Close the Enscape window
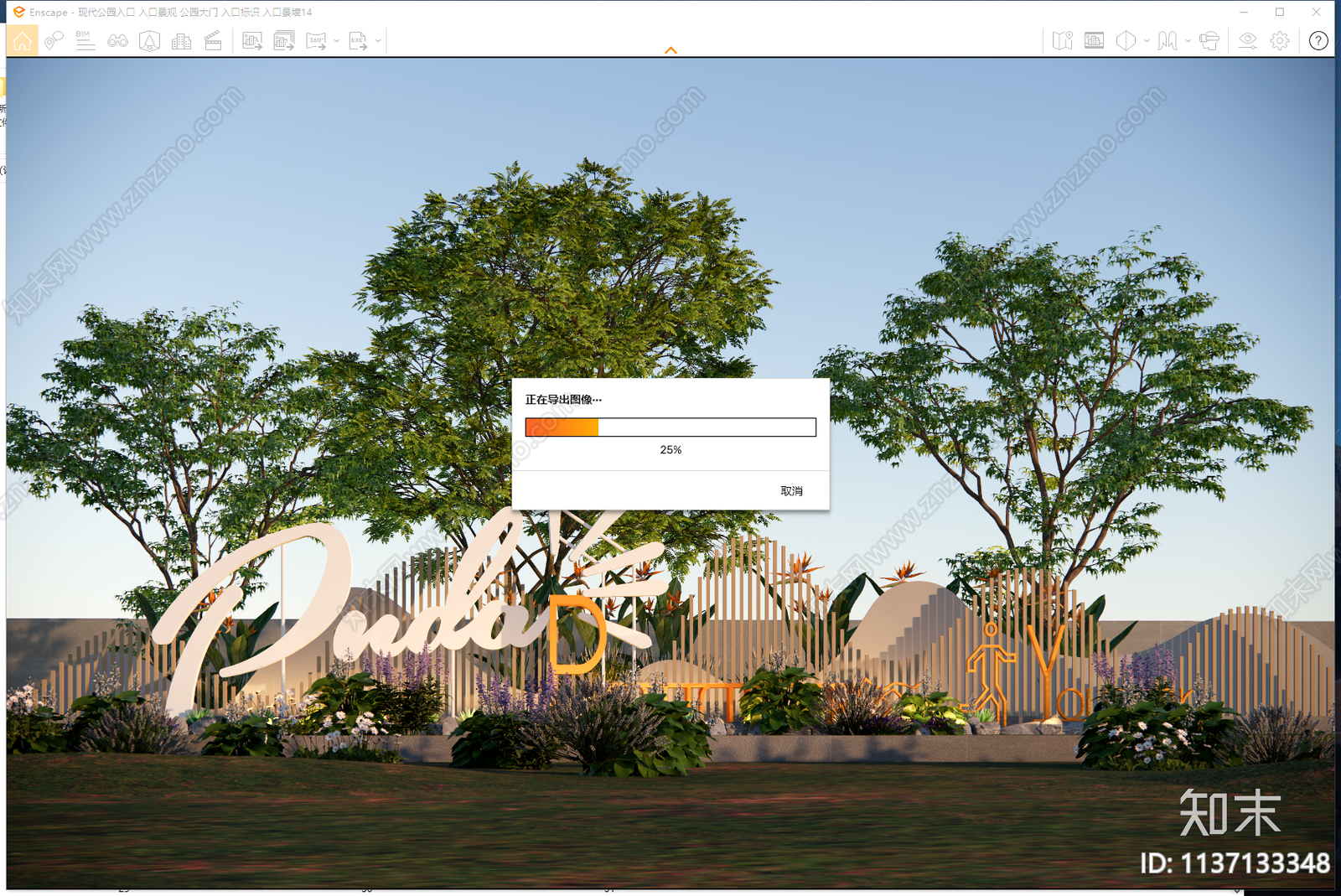This screenshot has height=896, width=1341. [x=1317, y=12]
